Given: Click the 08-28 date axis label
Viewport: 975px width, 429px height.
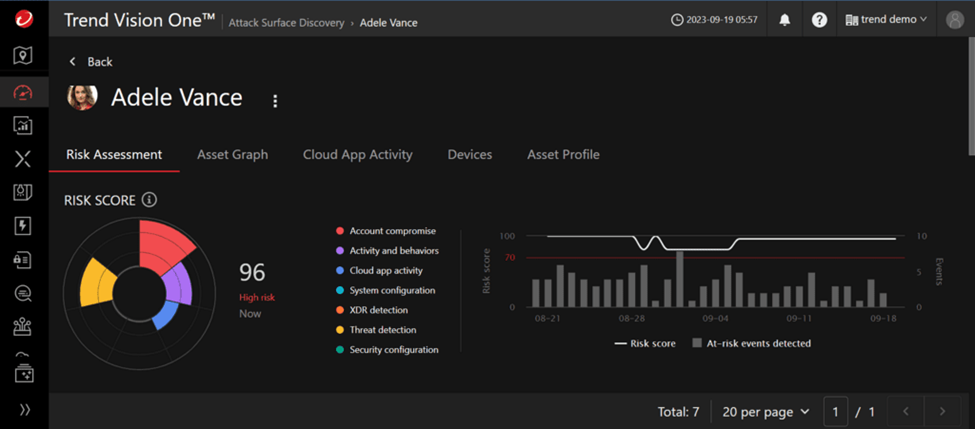Looking at the screenshot, I should (631, 318).
